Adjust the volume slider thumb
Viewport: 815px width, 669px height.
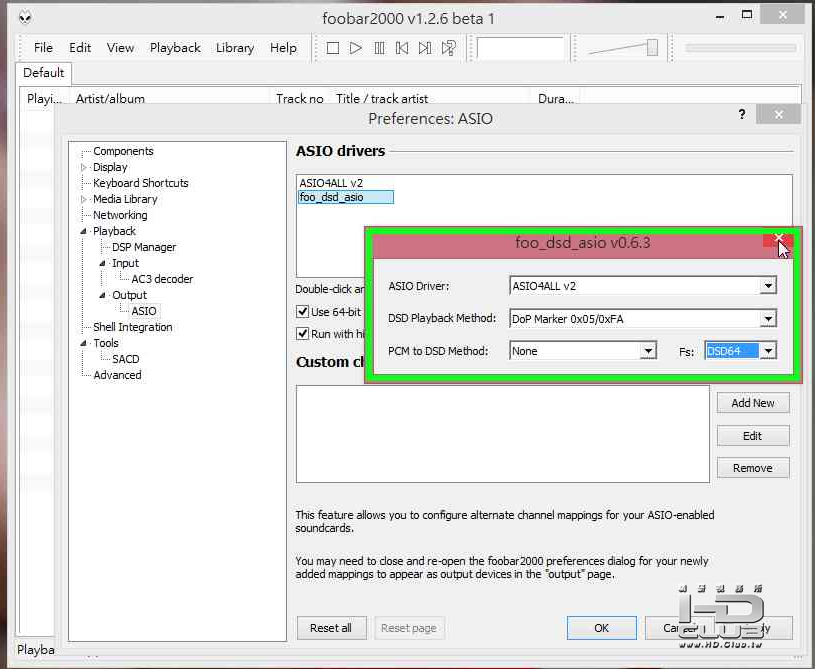pyautogui.click(x=652, y=47)
